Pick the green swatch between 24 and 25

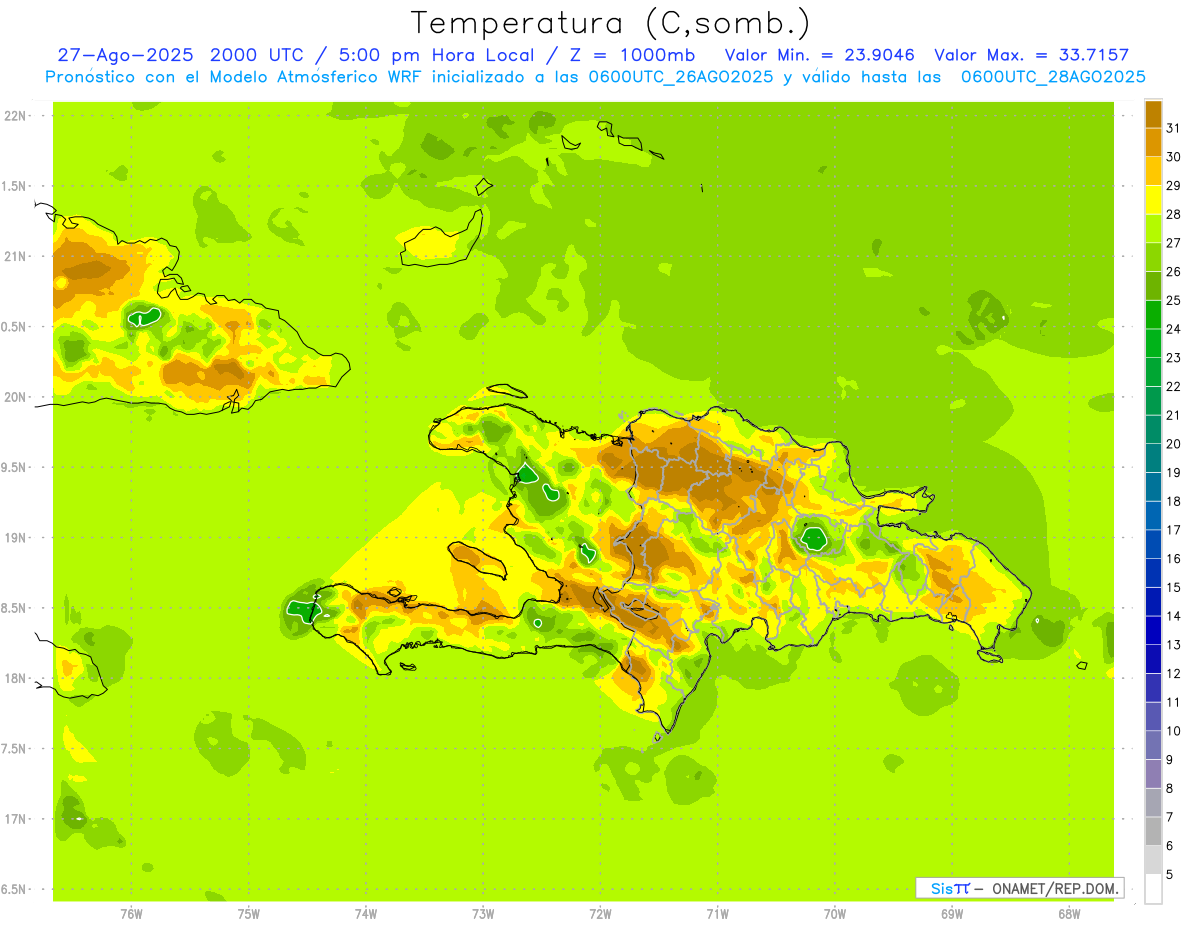tap(1153, 315)
